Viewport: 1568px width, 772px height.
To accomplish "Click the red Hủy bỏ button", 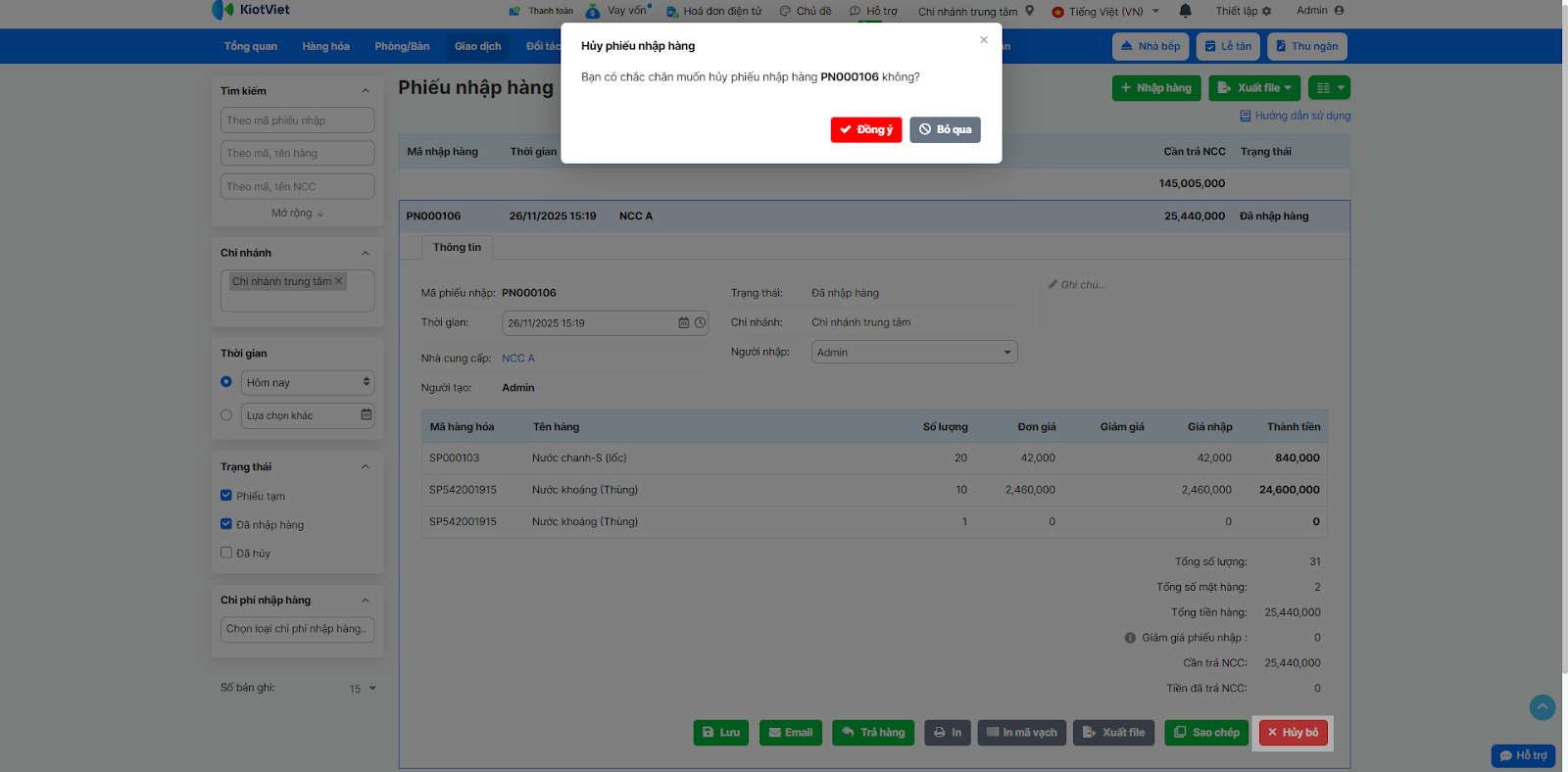I will pos(1293,733).
